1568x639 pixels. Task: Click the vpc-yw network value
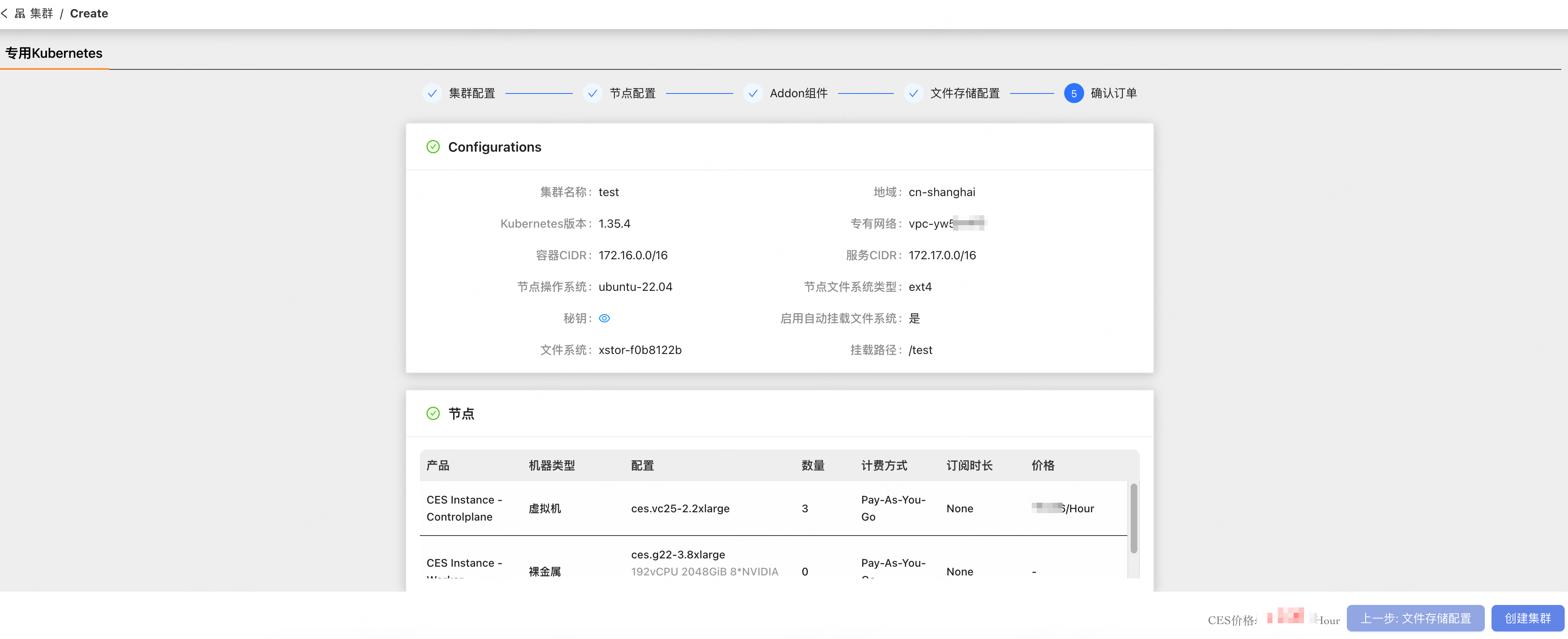tap(947, 224)
